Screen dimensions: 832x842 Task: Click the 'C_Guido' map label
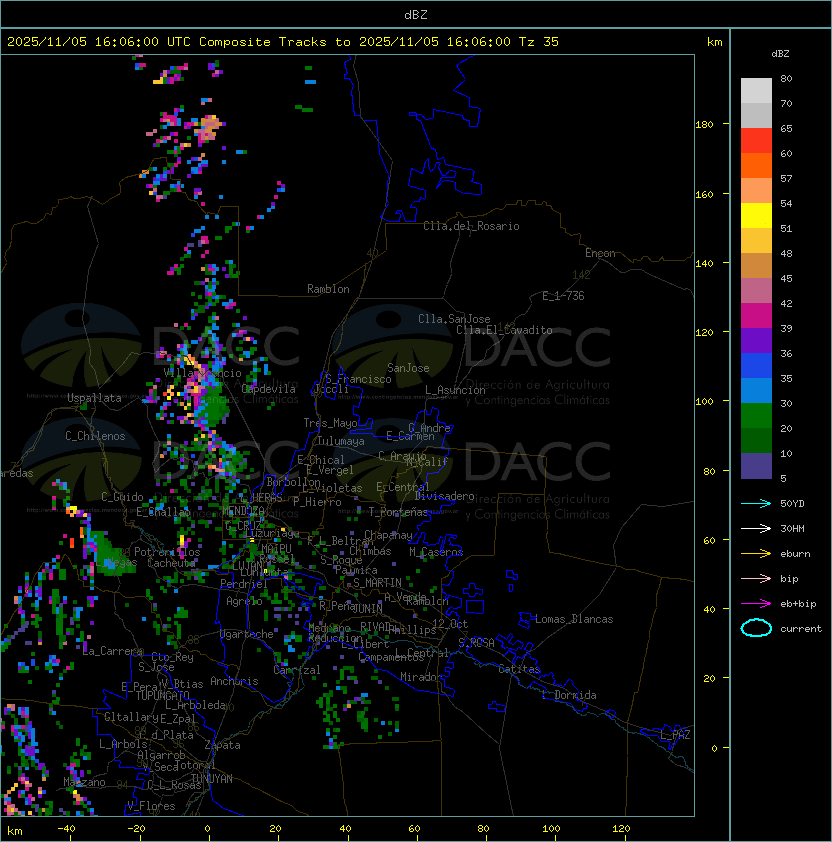click(122, 497)
